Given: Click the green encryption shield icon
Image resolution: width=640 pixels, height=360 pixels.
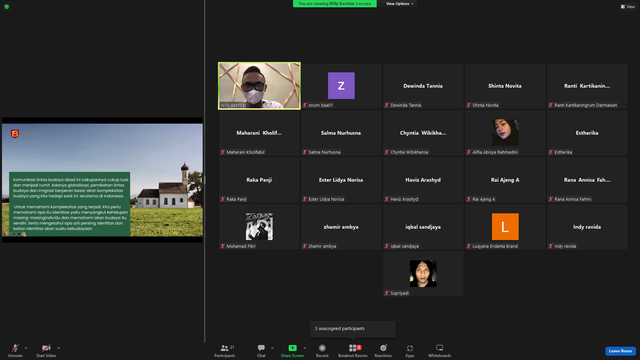Looking at the screenshot, I should 7,7.
